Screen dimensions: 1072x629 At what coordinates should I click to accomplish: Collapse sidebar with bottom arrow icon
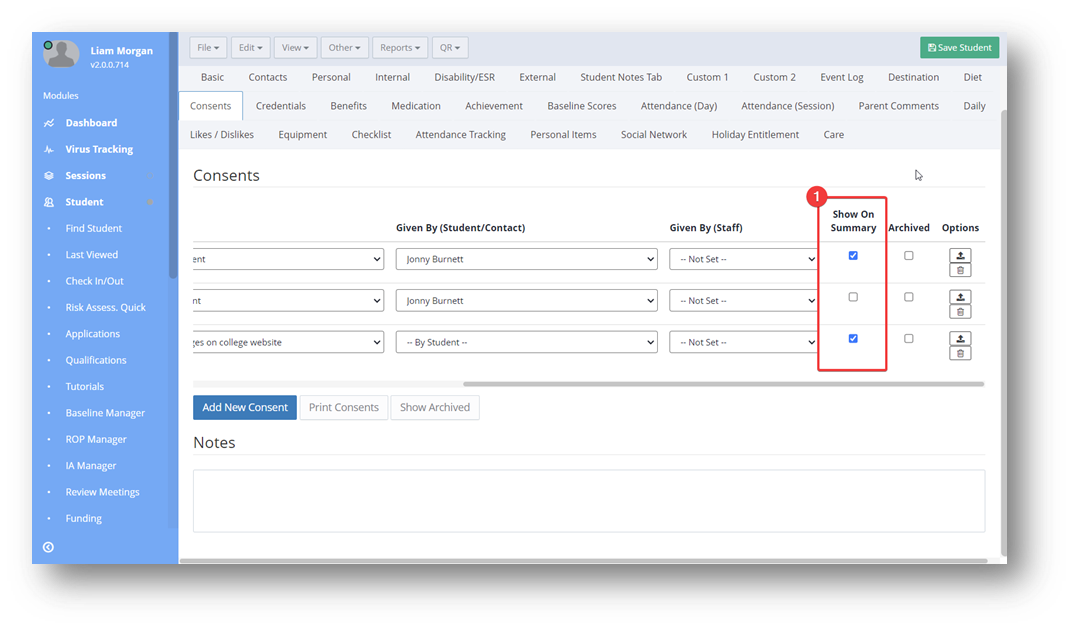click(48, 547)
